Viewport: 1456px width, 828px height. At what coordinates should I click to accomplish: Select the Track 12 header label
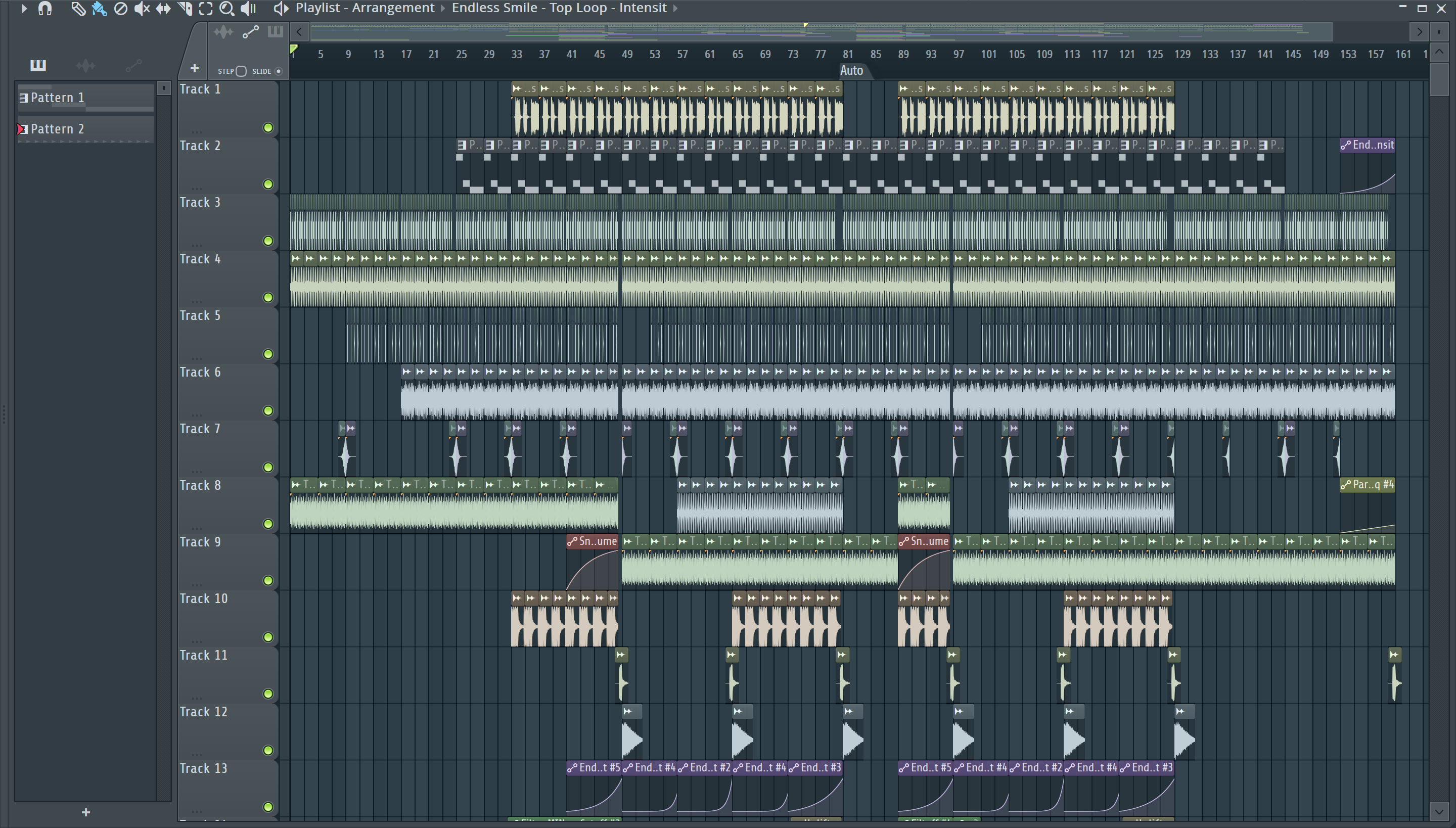point(204,712)
